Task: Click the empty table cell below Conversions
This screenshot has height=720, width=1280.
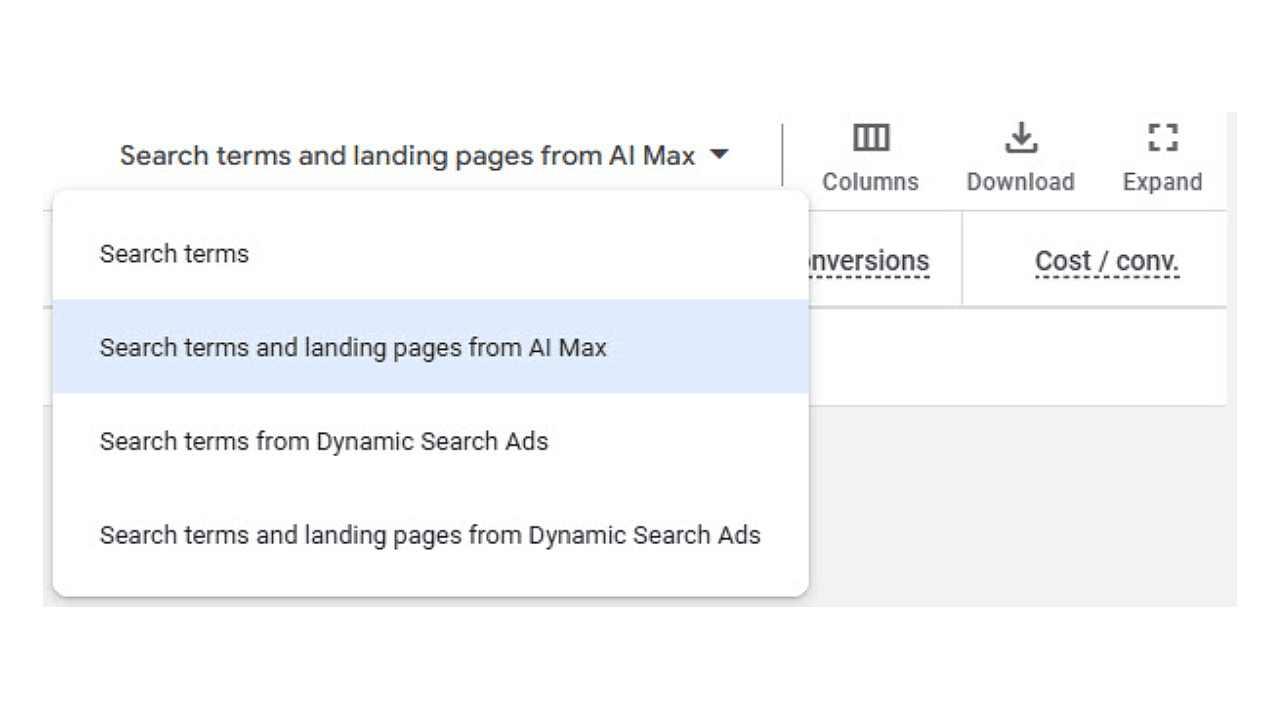Action: [880, 356]
